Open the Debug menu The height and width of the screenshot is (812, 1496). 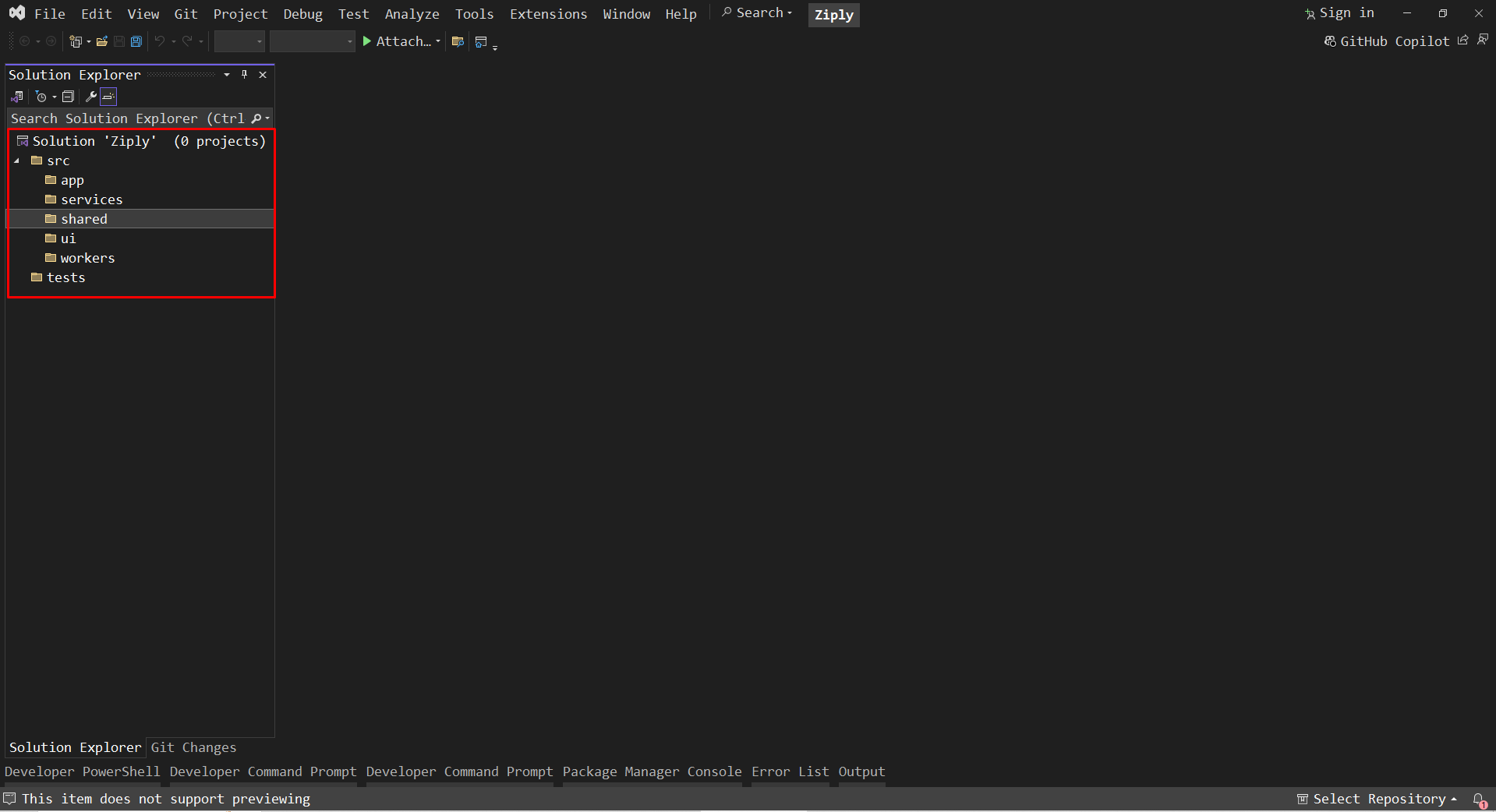(302, 14)
